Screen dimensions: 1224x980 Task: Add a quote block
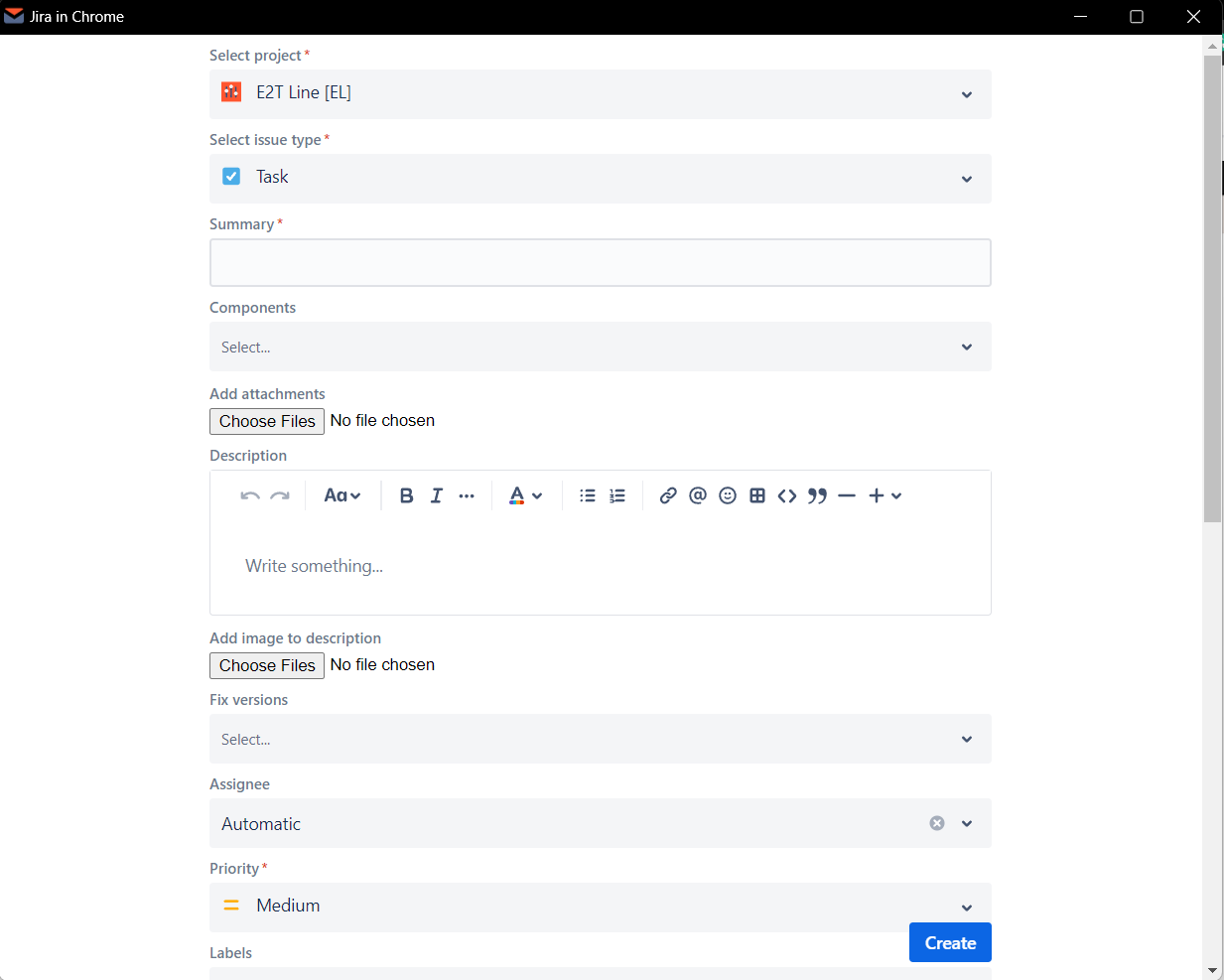click(817, 495)
